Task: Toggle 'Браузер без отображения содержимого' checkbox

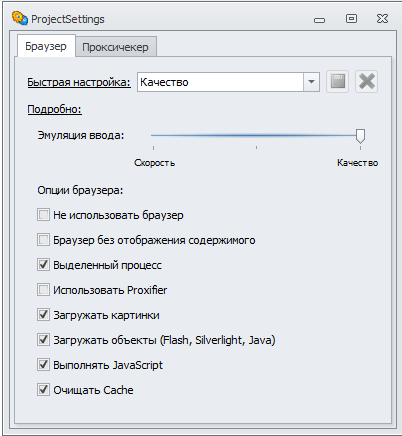Action: 43,240
